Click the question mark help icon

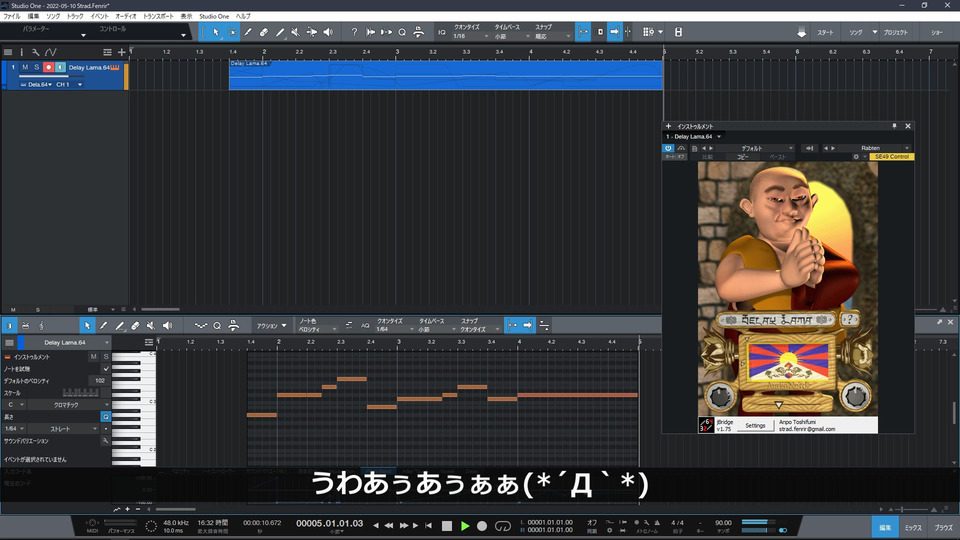[x=354, y=32]
